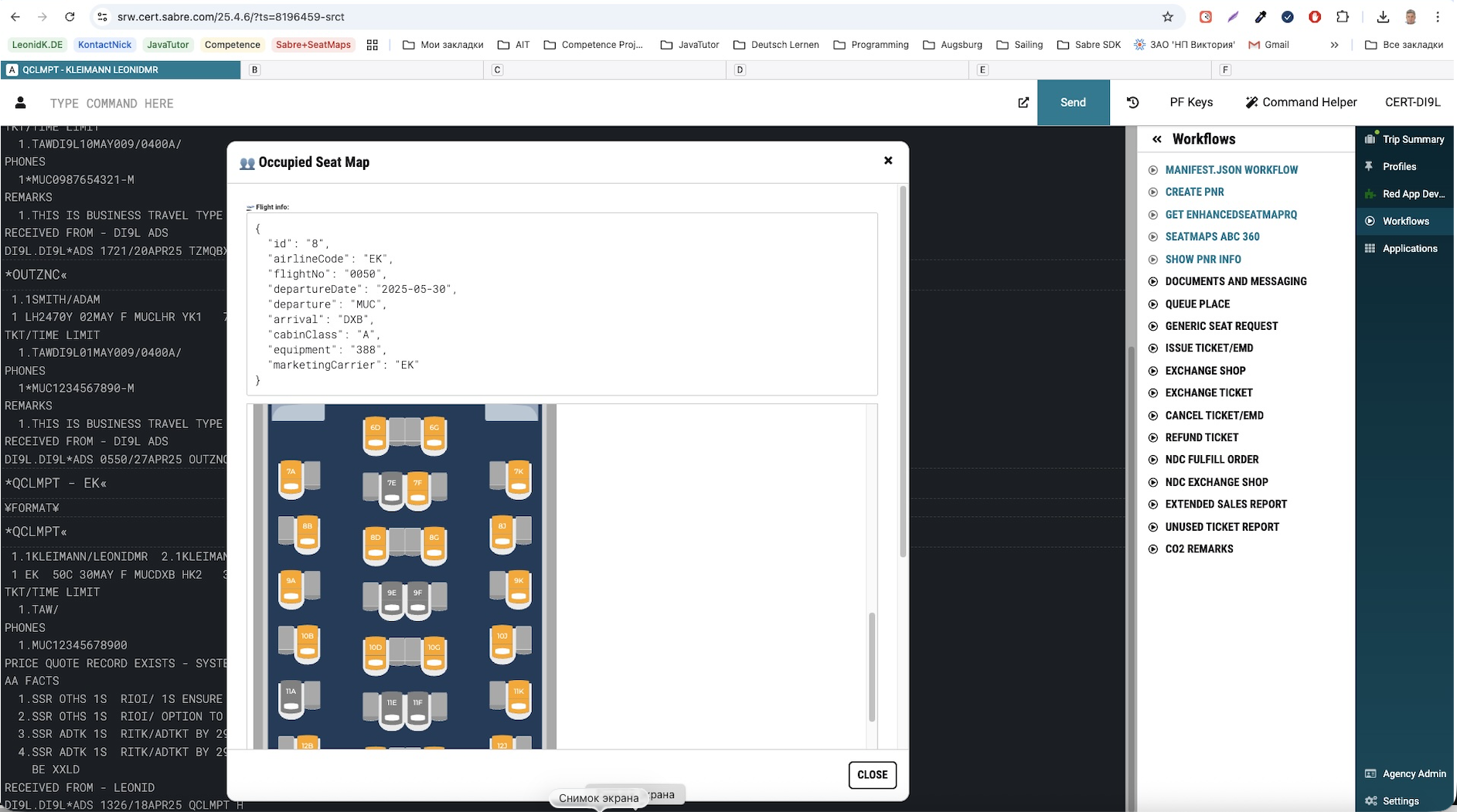Image resolution: width=1457 pixels, height=812 pixels.
Task: Open Profiles in the right sidebar
Action: [x=1398, y=166]
